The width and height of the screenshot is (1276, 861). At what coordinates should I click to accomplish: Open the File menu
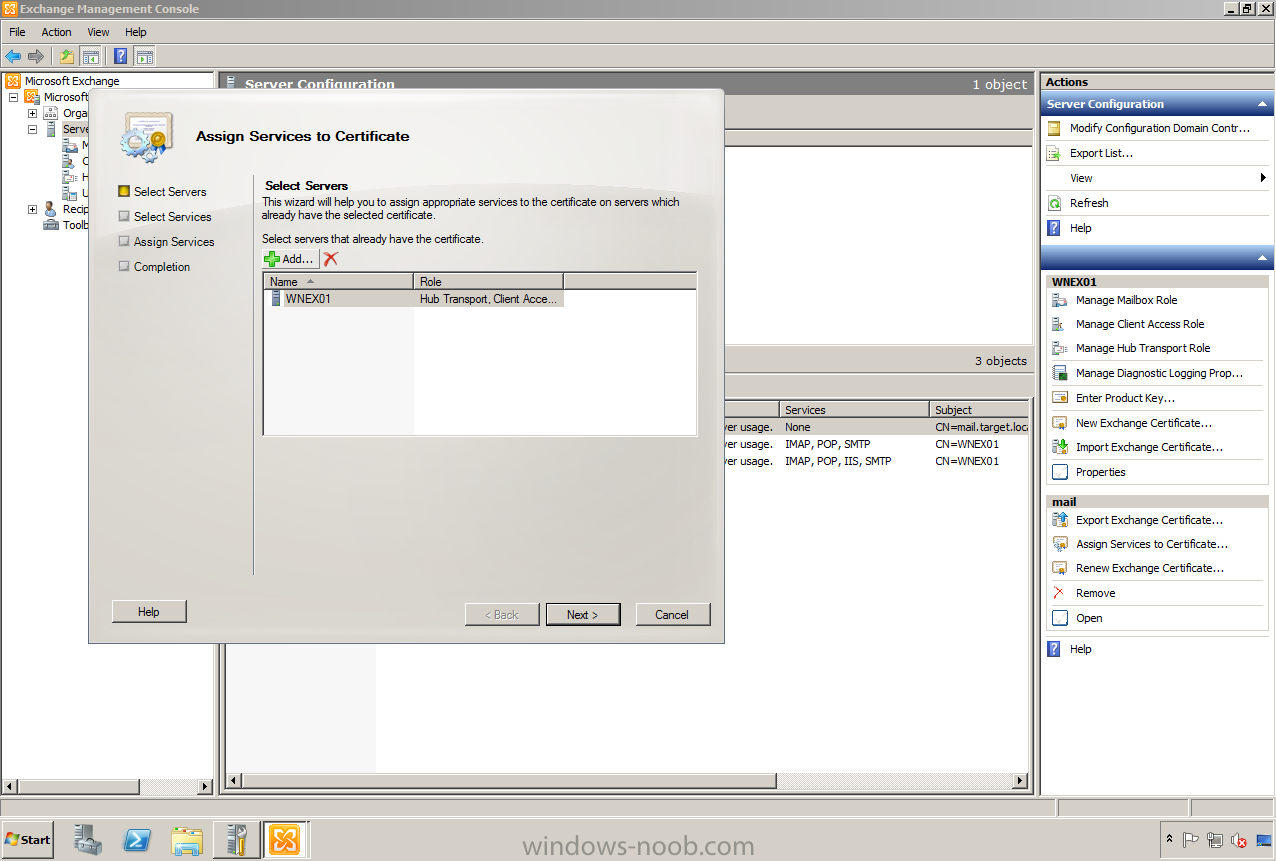17,32
